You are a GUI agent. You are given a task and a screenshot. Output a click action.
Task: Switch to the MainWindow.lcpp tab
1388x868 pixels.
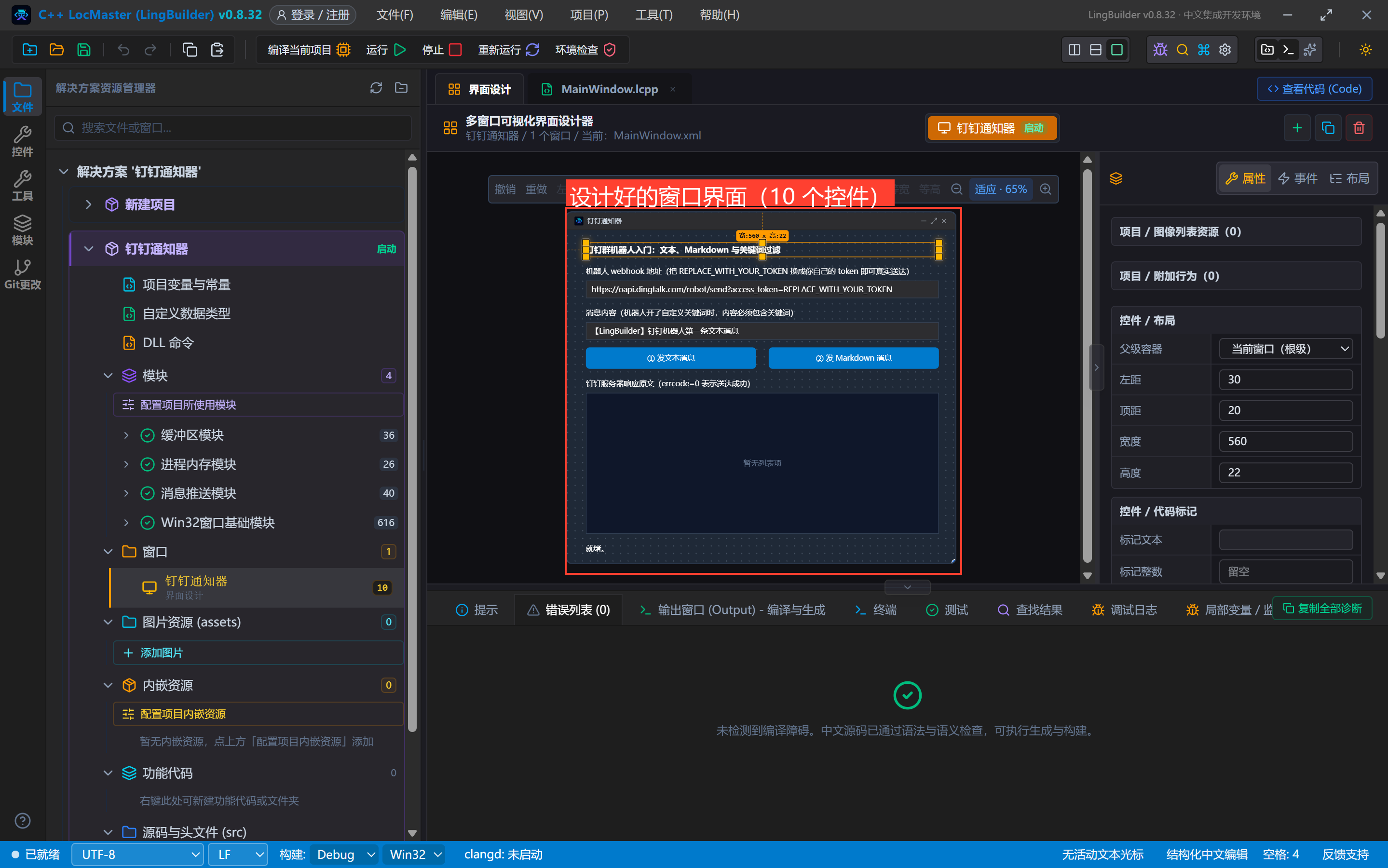tap(609, 89)
